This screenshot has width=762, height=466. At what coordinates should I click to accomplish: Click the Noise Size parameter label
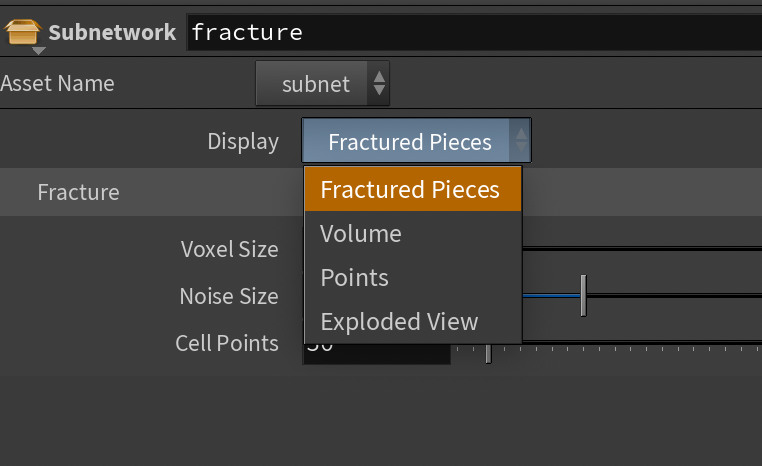click(229, 296)
